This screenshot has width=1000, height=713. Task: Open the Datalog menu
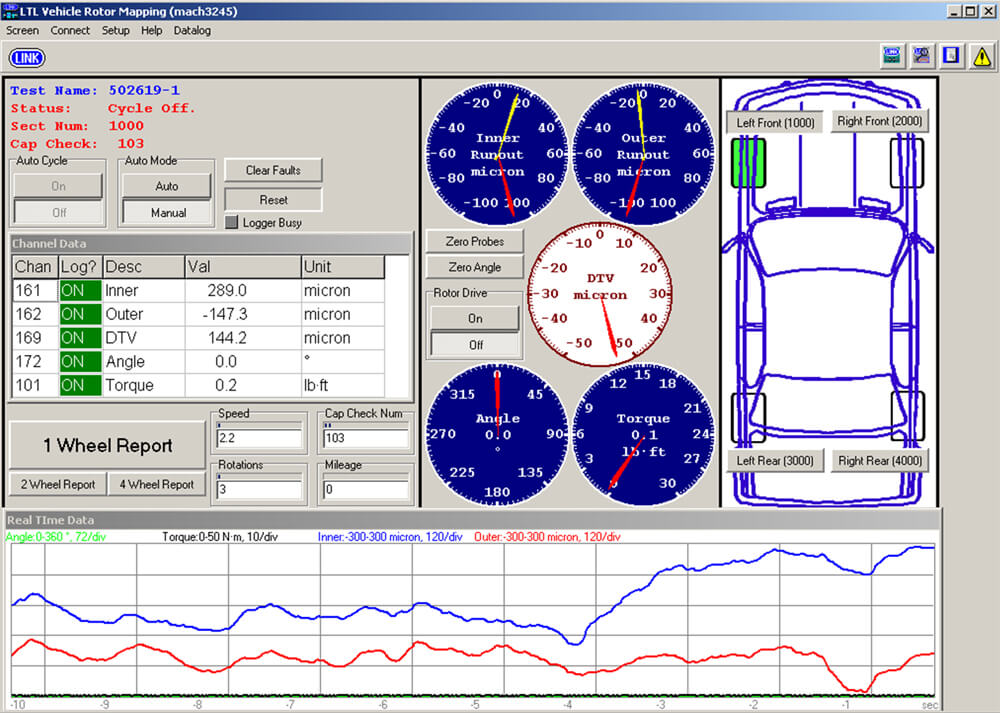point(192,30)
